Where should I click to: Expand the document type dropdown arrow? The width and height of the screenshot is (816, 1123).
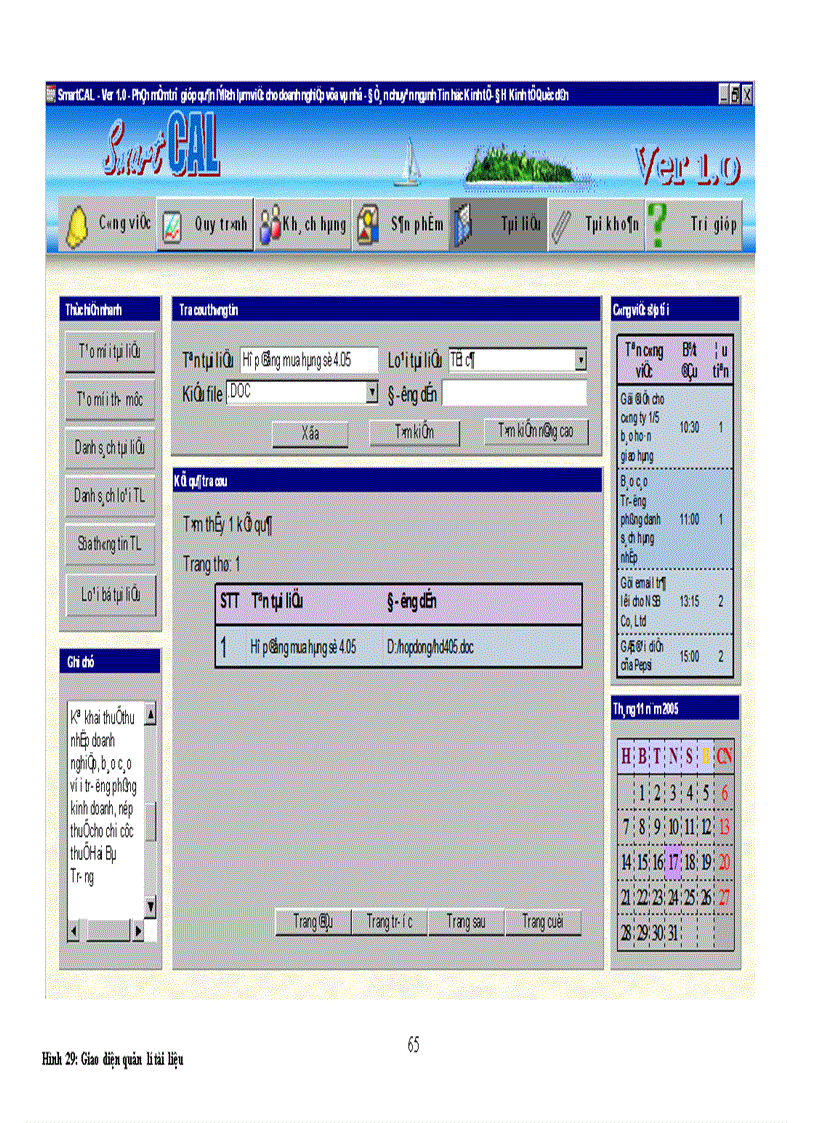(x=581, y=360)
